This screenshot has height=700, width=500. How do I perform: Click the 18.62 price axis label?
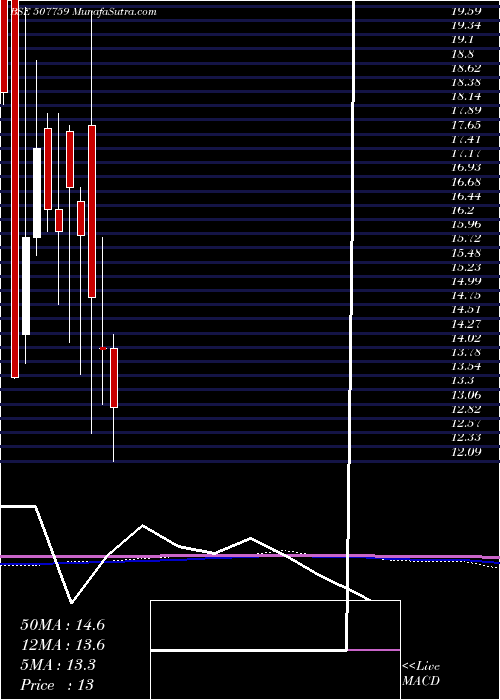pyautogui.click(x=466, y=68)
